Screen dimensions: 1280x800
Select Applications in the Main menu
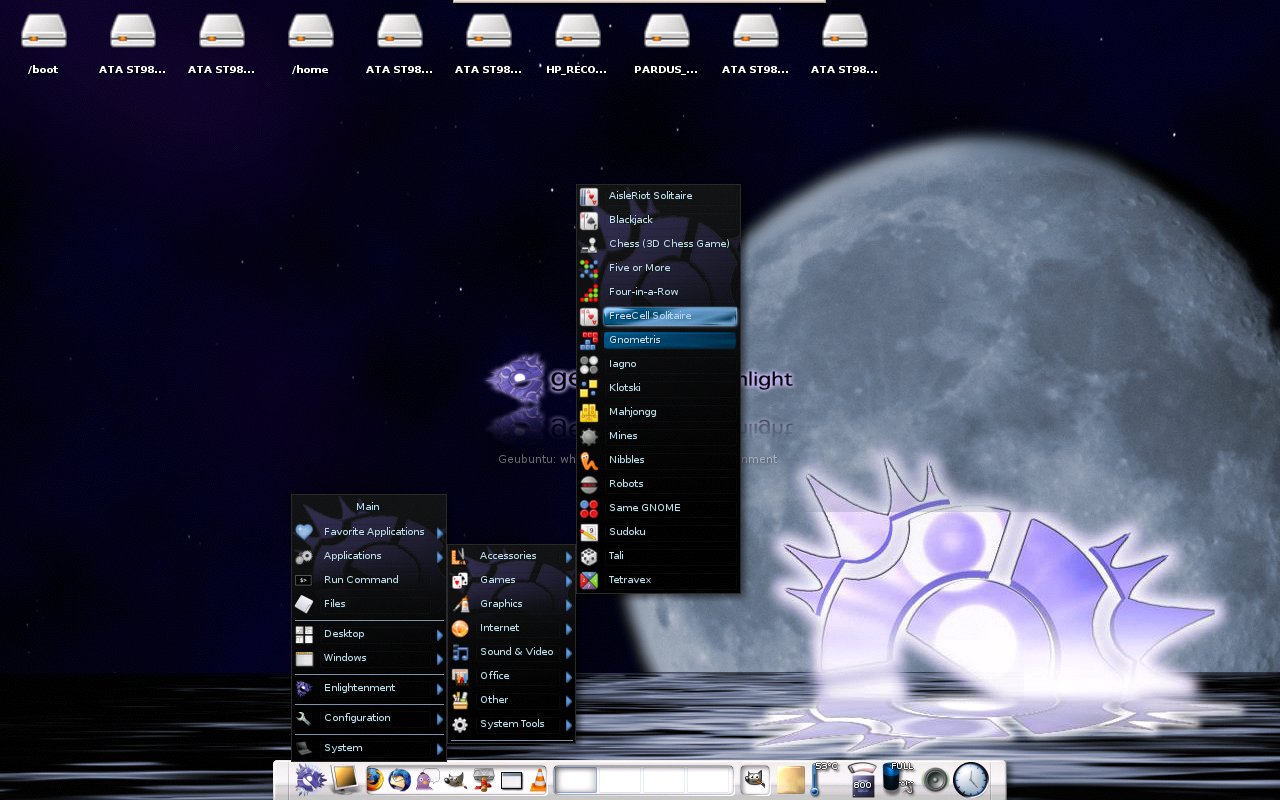pos(369,556)
